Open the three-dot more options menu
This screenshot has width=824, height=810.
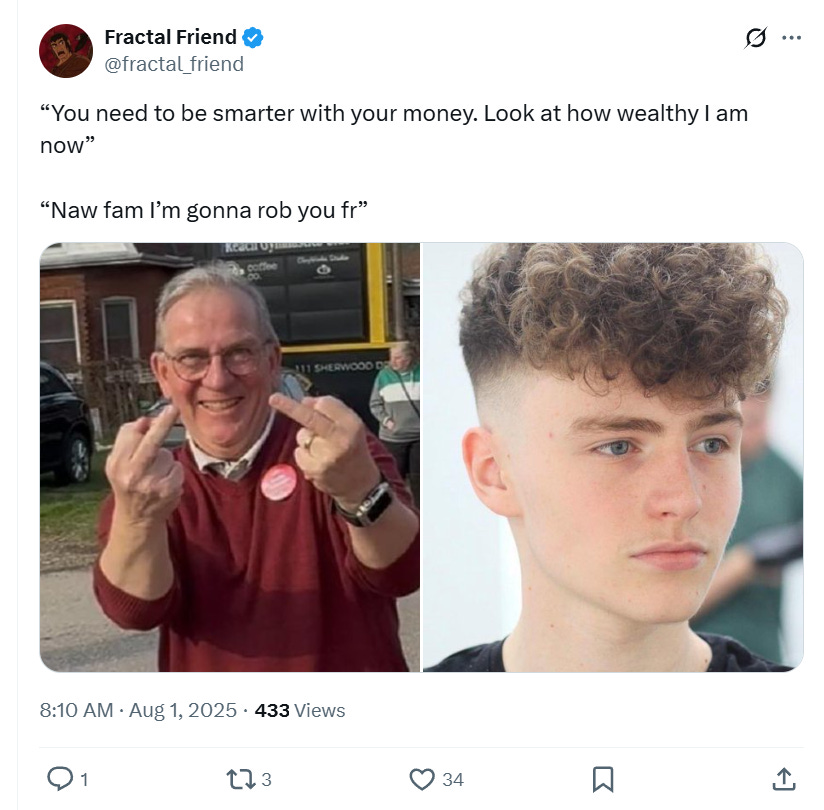791,38
